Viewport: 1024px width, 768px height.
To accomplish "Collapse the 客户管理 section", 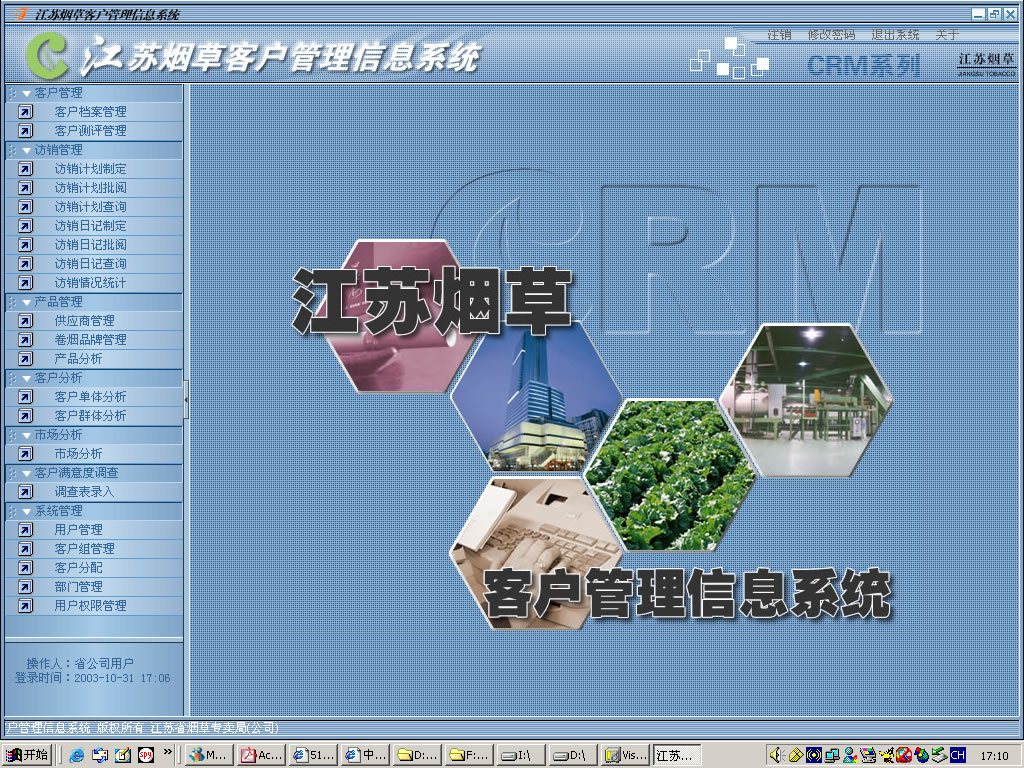I will click(27, 93).
